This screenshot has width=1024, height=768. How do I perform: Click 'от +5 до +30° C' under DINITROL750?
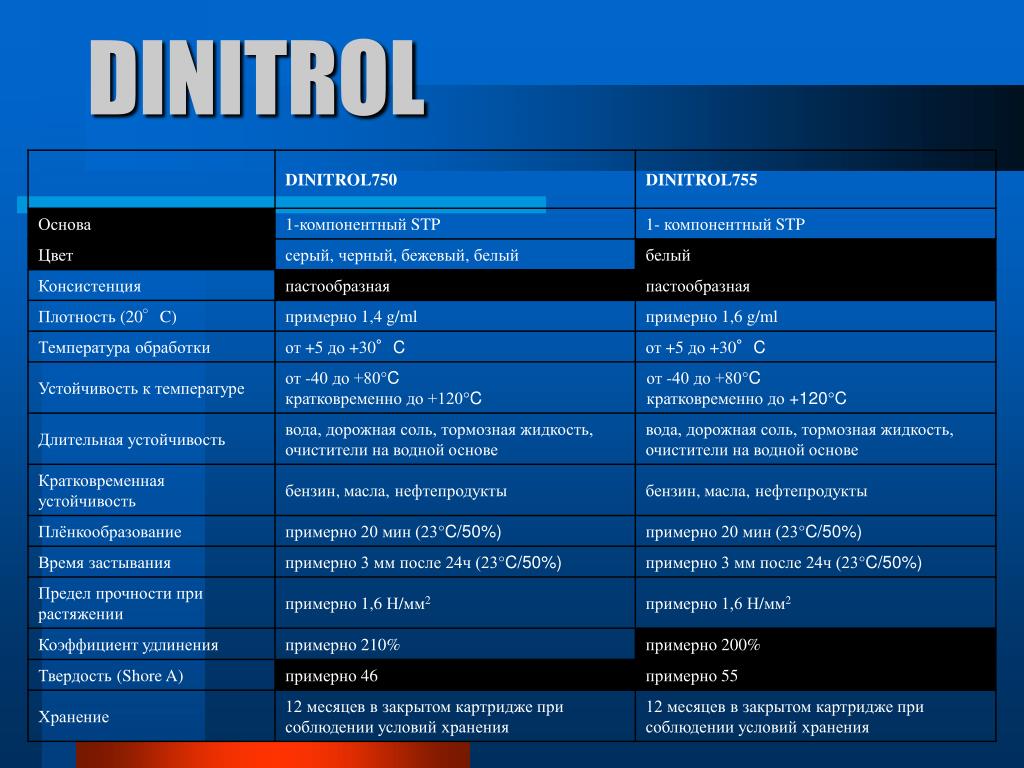click(x=345, y=347)
